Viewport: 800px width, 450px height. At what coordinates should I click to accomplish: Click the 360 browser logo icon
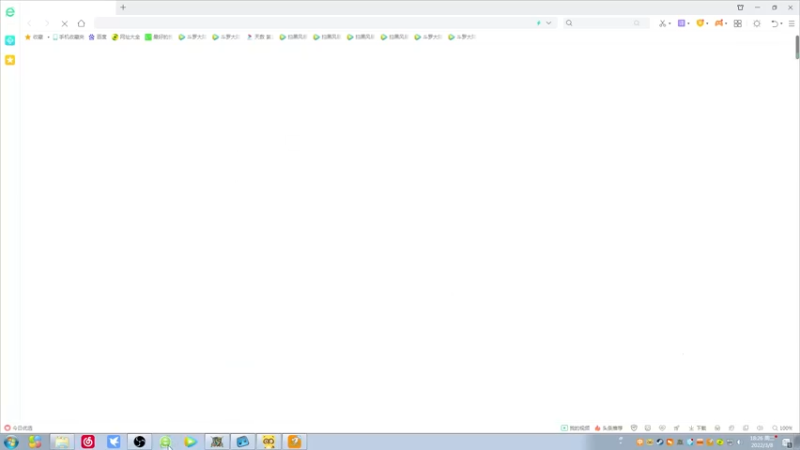click(x=10, y=12)
